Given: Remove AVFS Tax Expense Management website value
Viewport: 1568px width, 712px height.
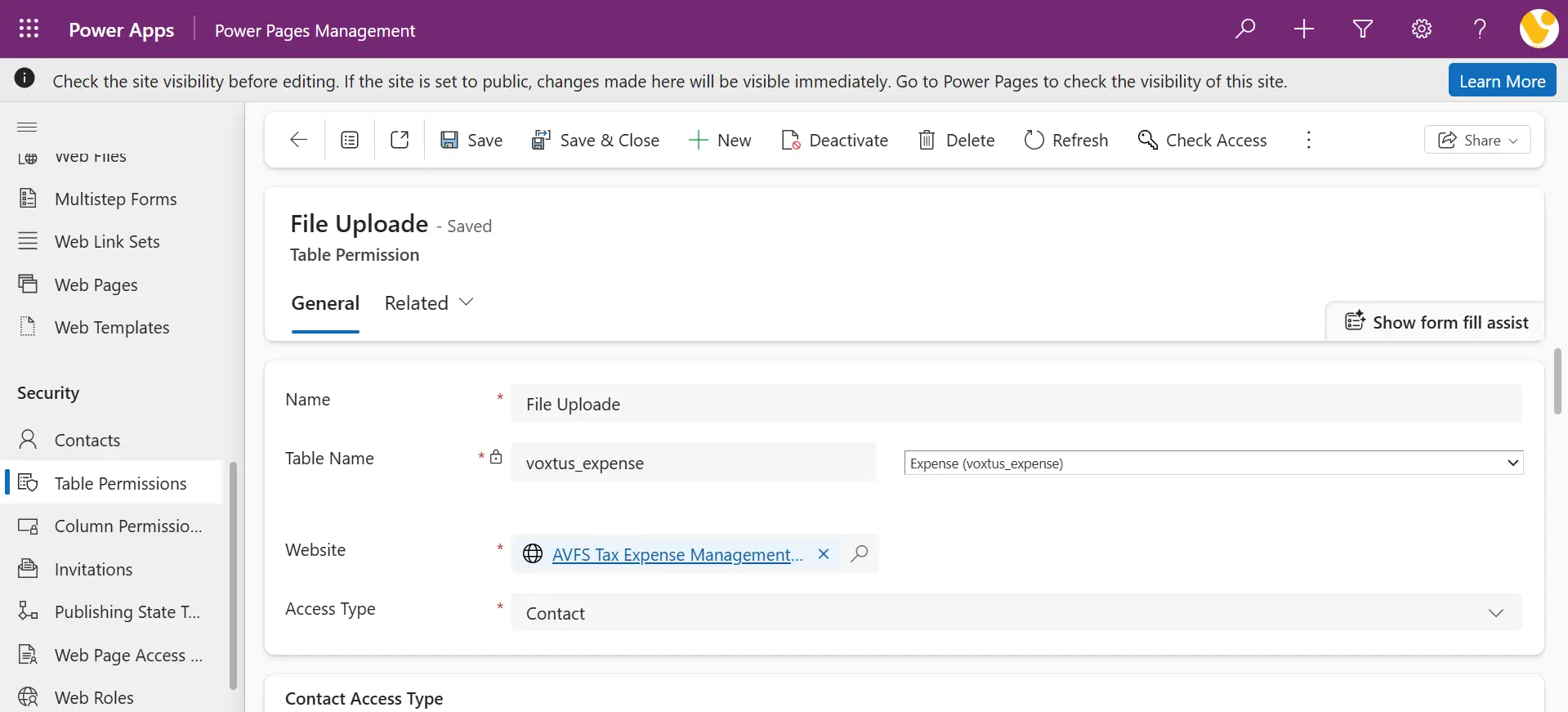Looking at the screenshot, I should pyautogui.click(x=824, y=553).
